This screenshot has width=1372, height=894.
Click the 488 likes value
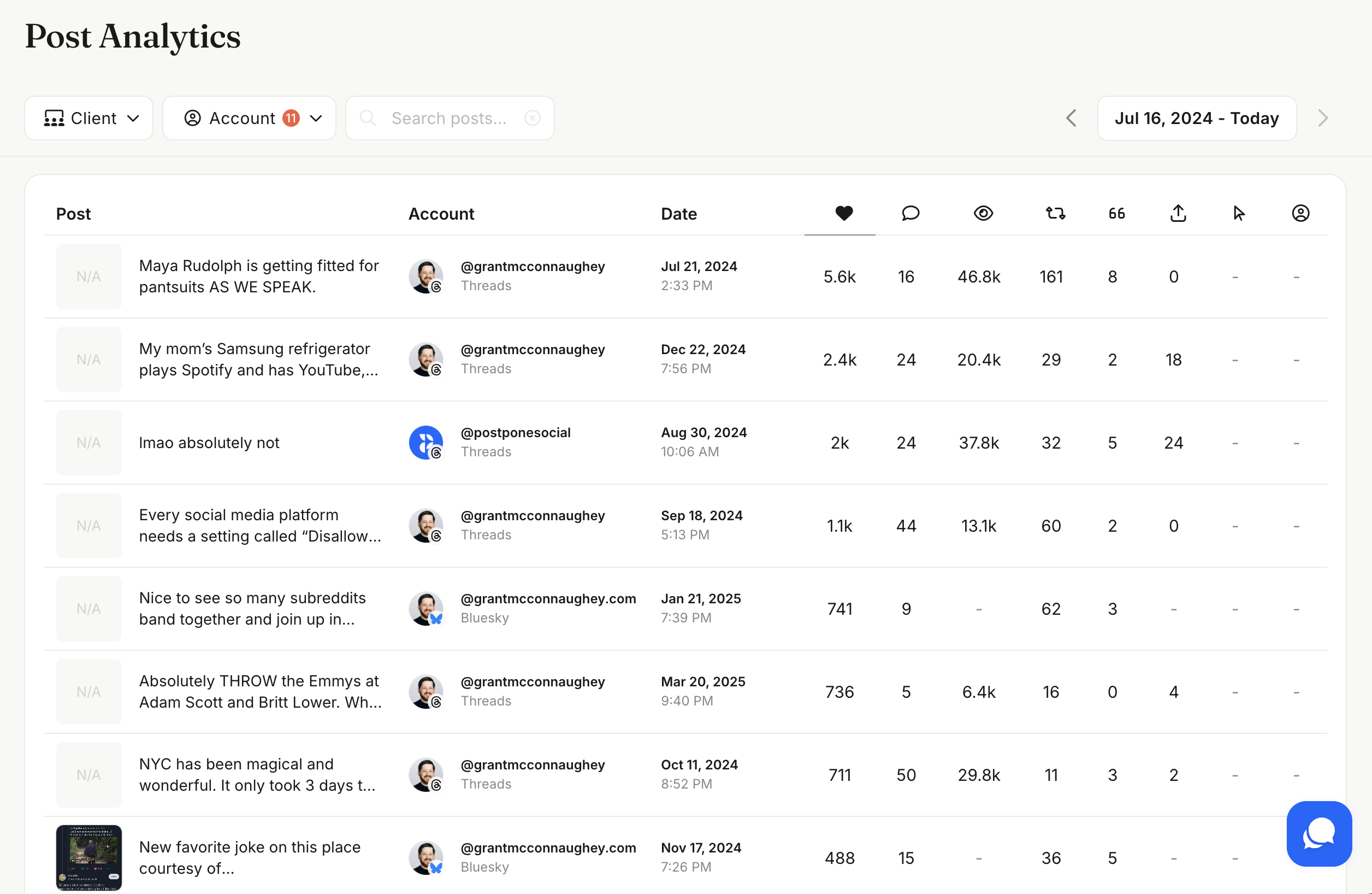click(839, 858)
